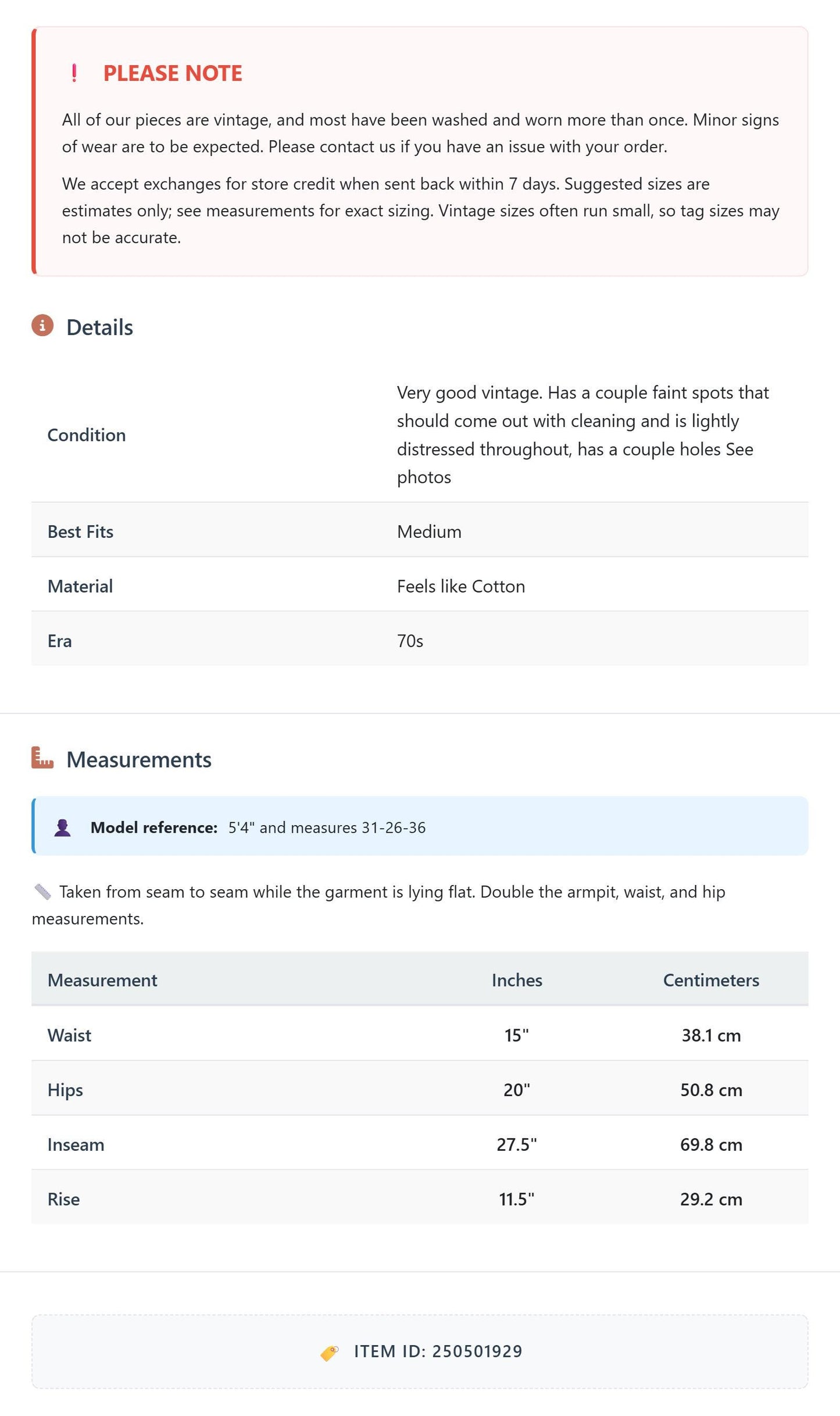840x1416 pixels.
Task: Click the Inseam row label
Action: pos(76,1144)
